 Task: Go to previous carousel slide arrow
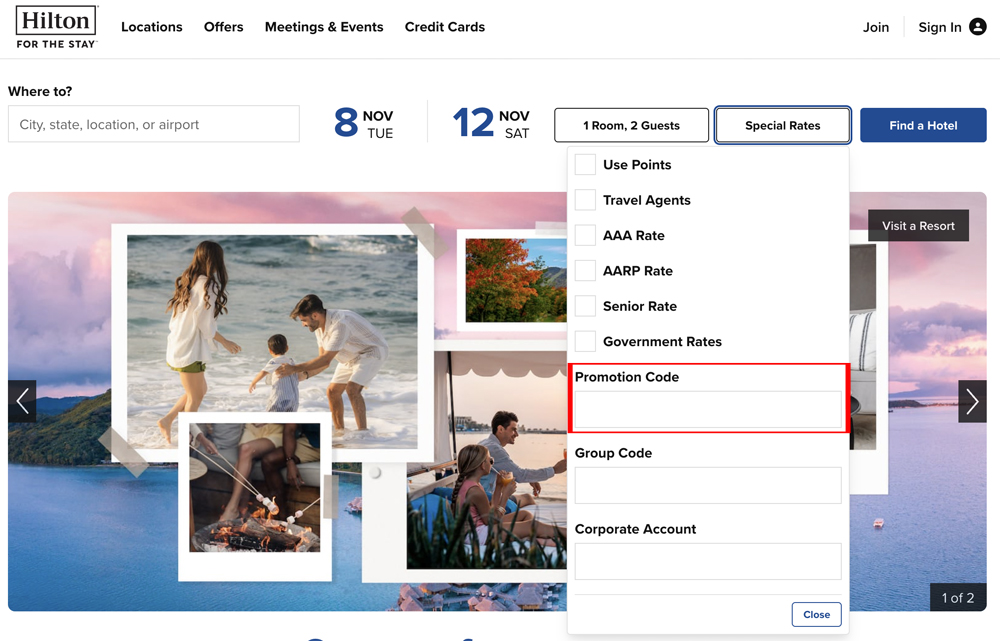[22, 401]
